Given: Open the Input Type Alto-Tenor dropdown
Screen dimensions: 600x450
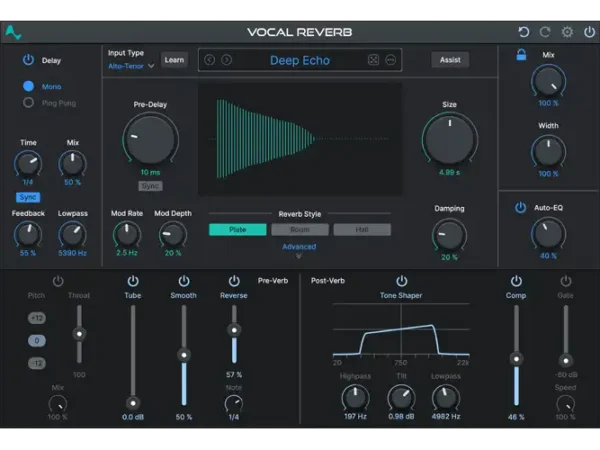Looking at the screenshot, I should coord(131,66).
